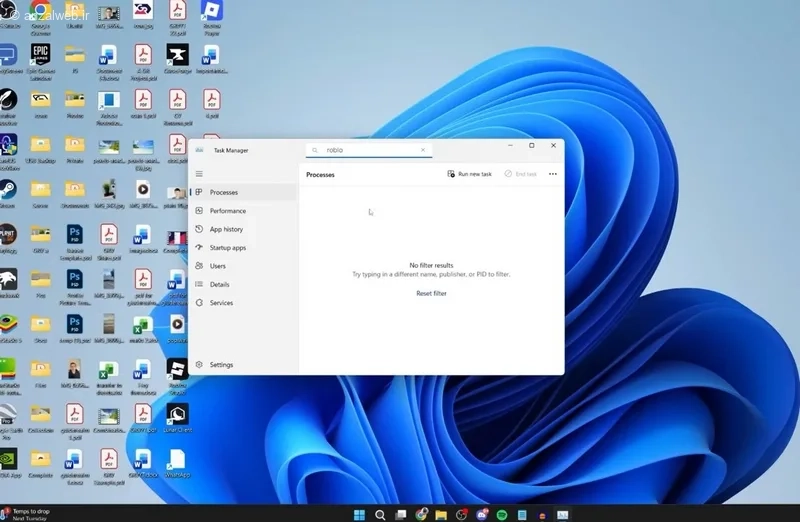The width and height of the screenshot is (800, 522).
Task: Switch to the Performance page
Action: 243,211
